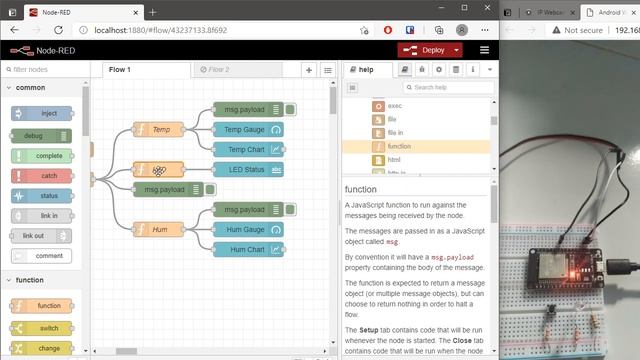Viewport: 640px width, 360px height.
Task: Select the status node in palette
Action: tap(42, 196)
